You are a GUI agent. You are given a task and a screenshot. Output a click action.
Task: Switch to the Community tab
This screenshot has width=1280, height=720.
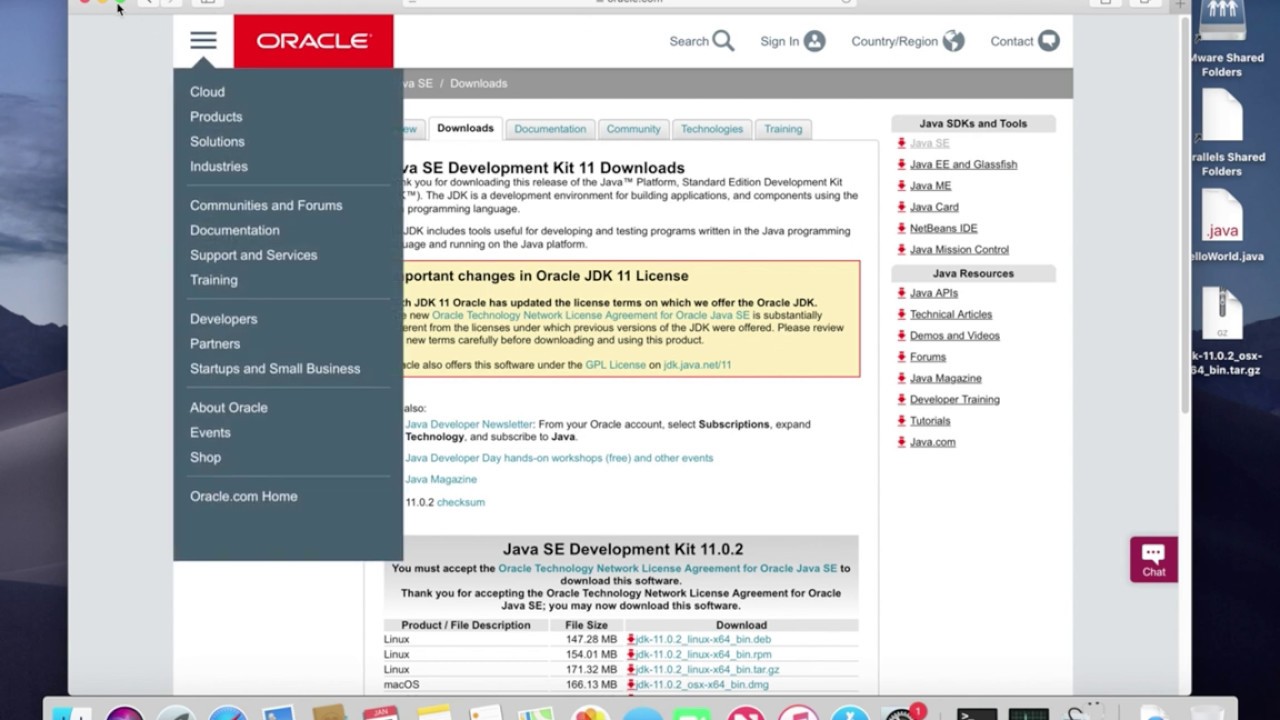pos(633,129)
